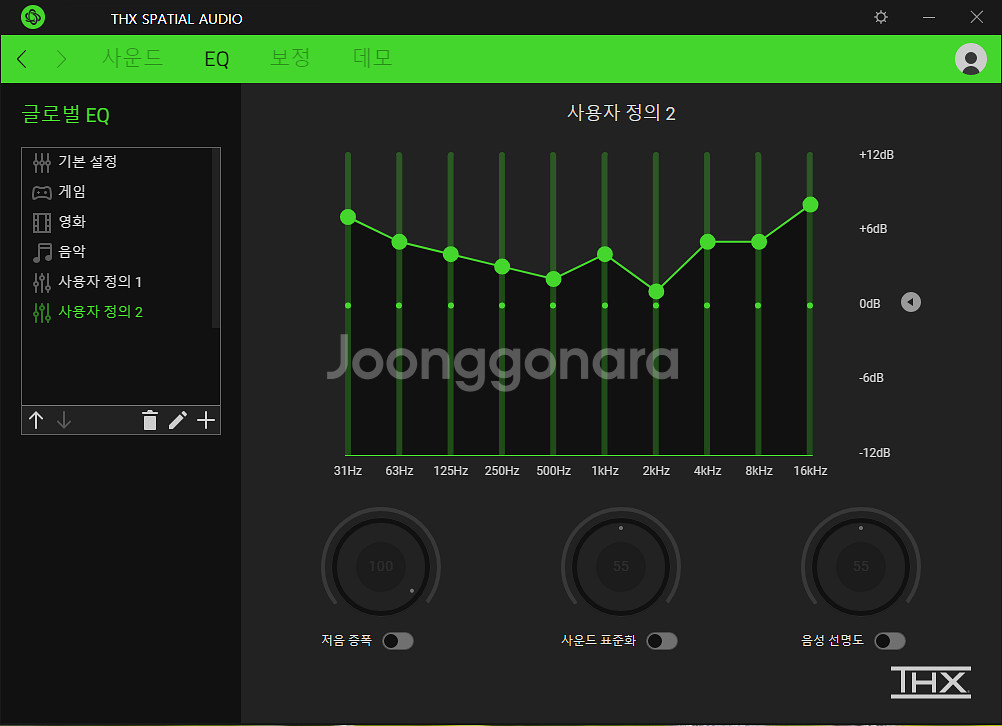Delete the preset with trash icon
1002x726 pixels.
pos(150,420)
